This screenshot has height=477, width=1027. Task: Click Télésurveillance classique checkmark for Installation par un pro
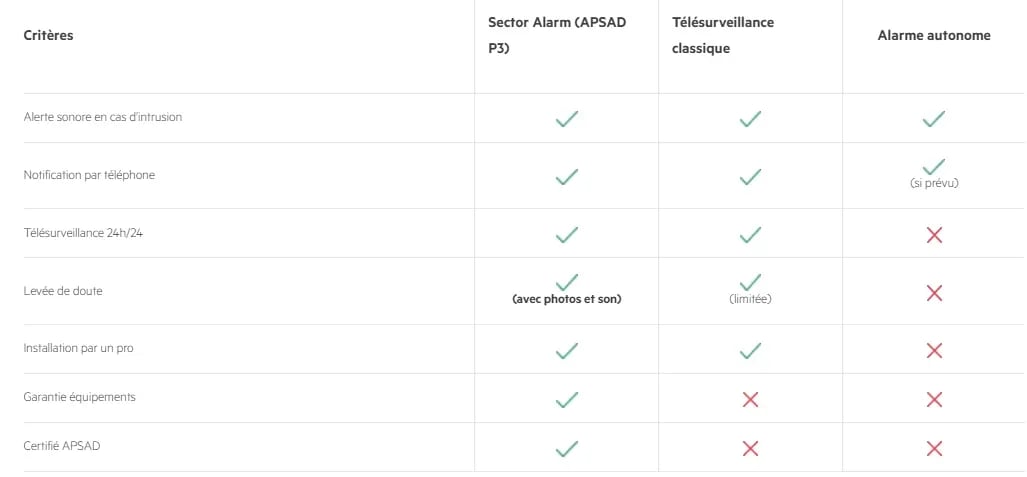click(750, 350)
